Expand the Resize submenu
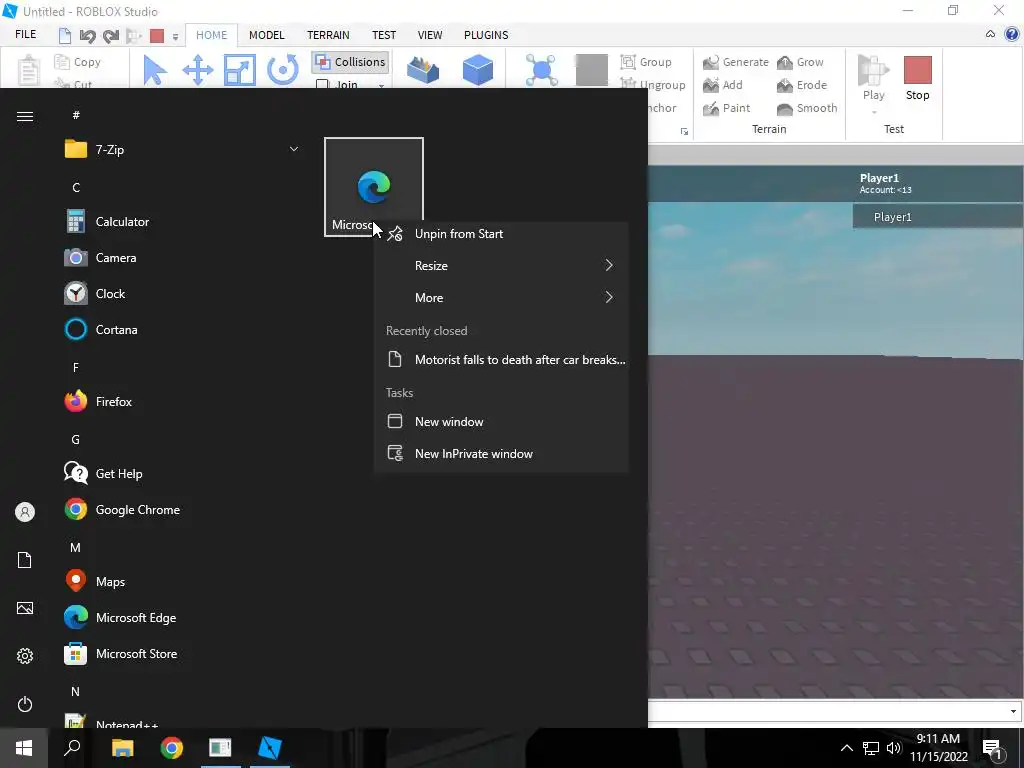This screenshot has height=768, width=1024. point(501,266)
